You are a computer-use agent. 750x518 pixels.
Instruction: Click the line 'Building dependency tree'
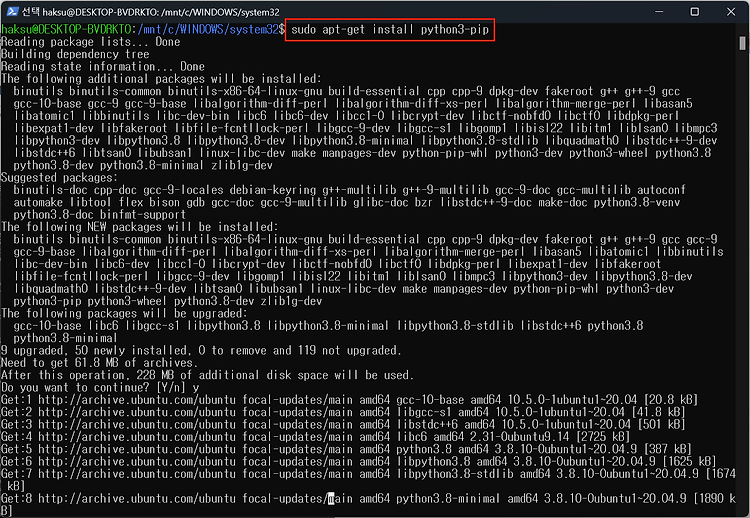point(75,55)
